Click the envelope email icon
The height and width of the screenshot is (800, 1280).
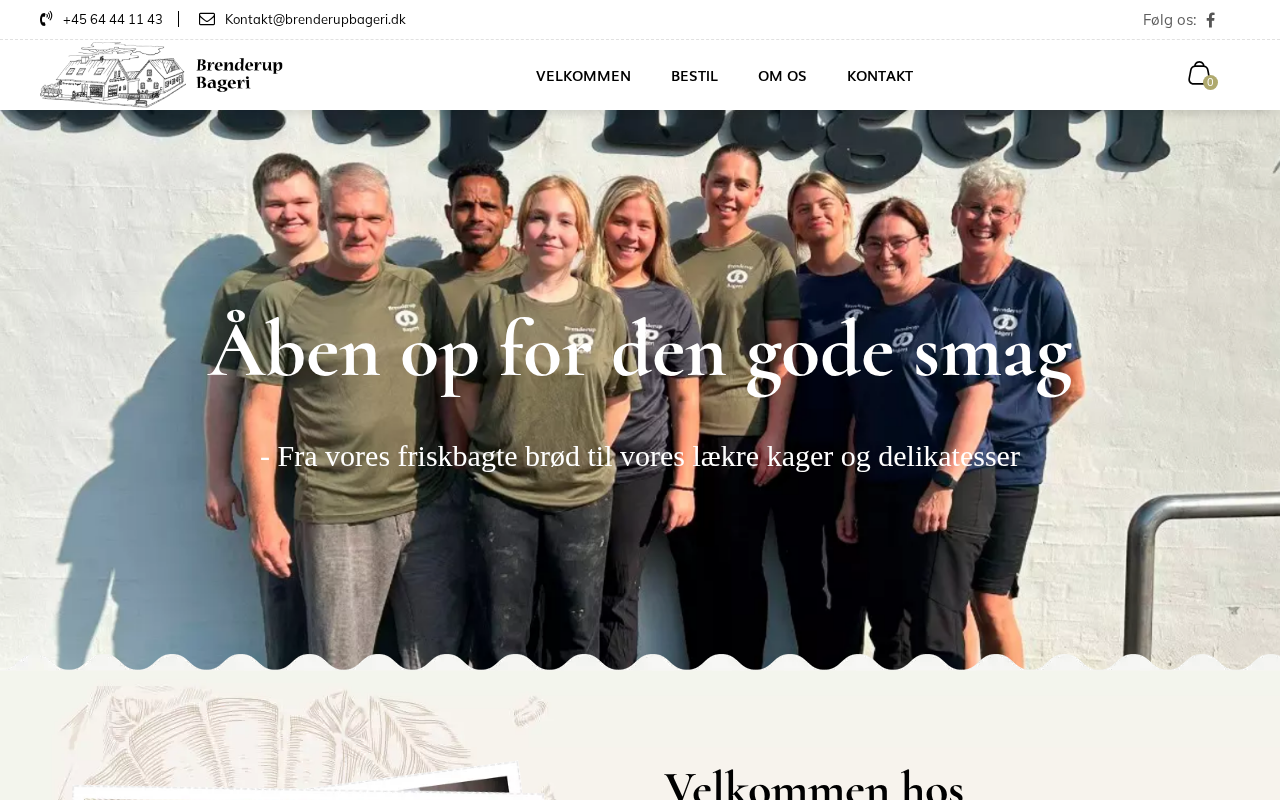pyautogui.click(x=207, y=19)
